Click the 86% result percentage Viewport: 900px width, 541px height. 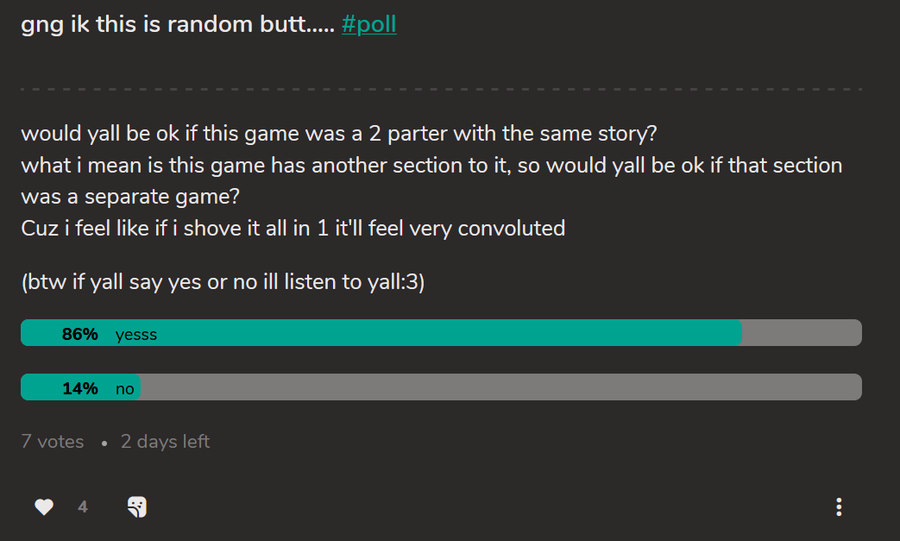coord(80,334)
